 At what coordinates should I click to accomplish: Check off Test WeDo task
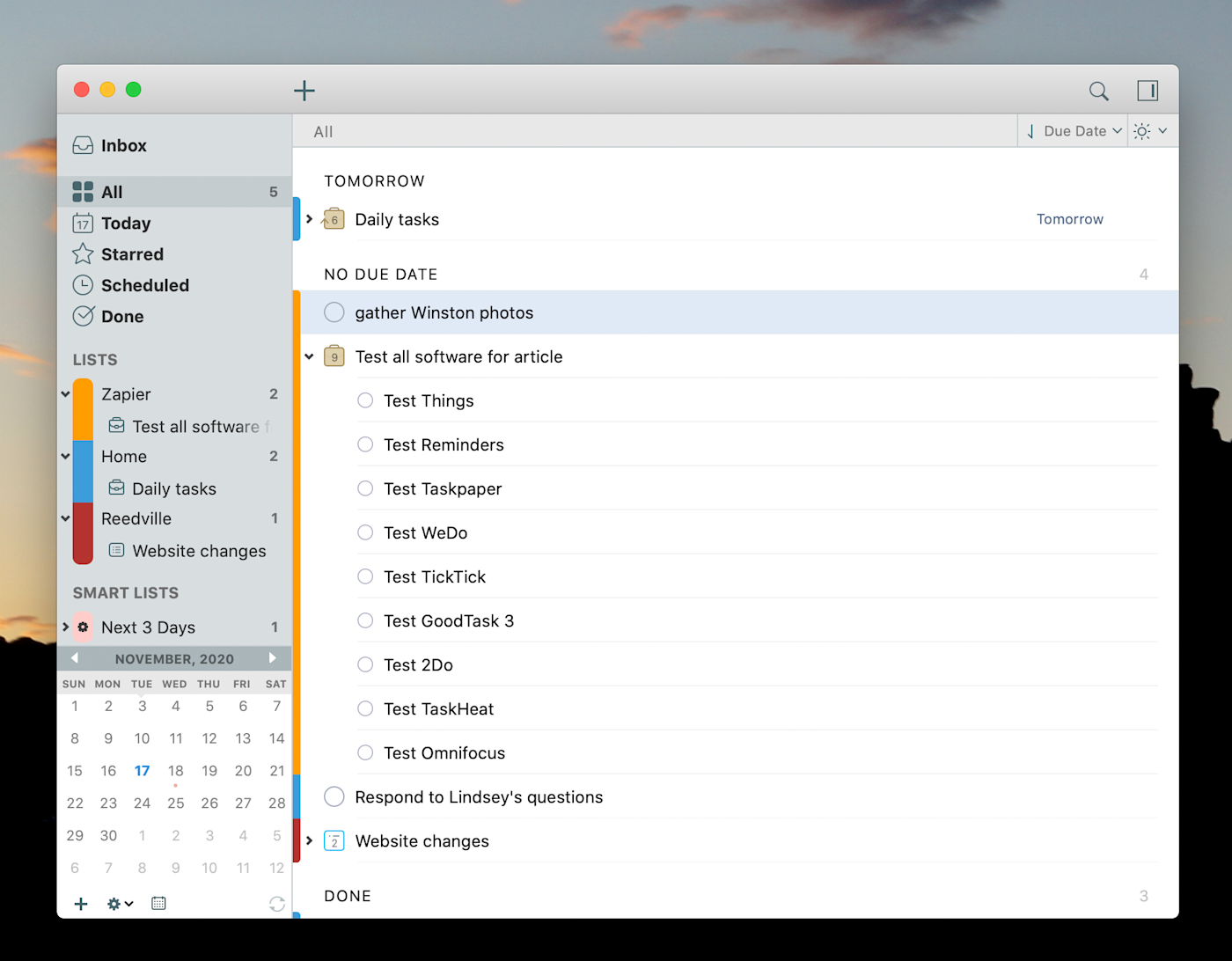pyautogui.click(x=365, y=532)
